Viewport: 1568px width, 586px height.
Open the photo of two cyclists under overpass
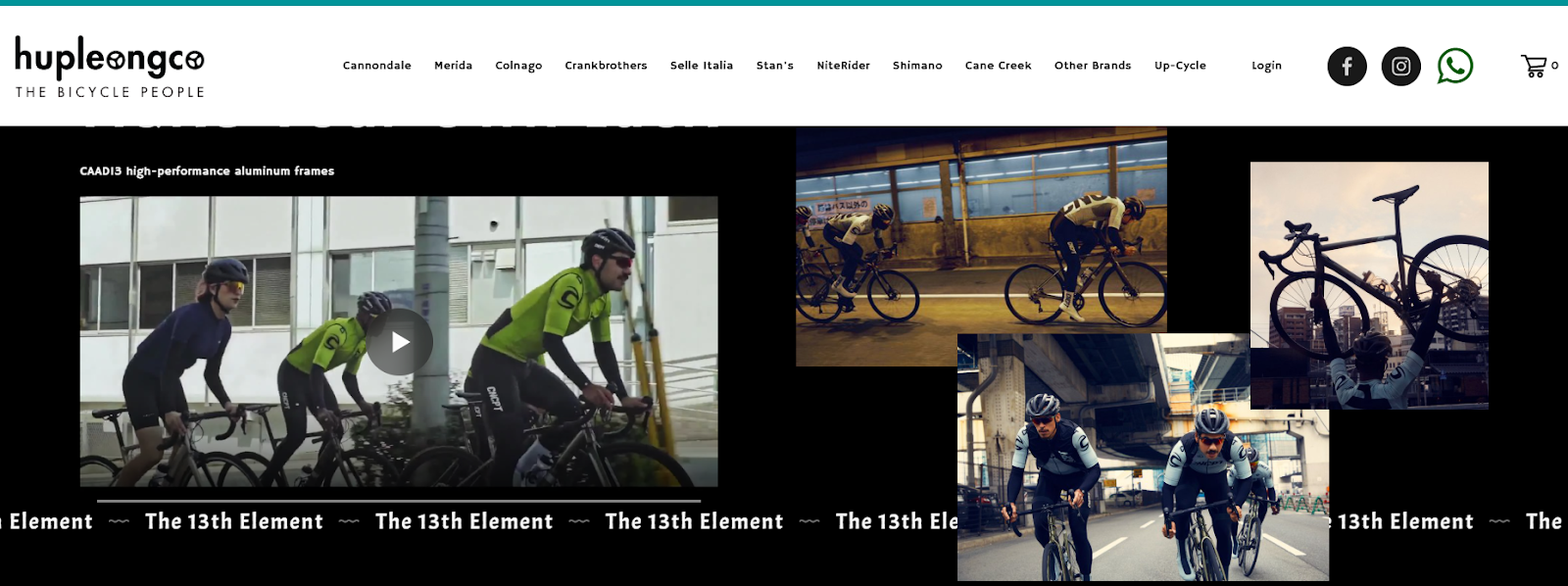(x=1143, y=457)
